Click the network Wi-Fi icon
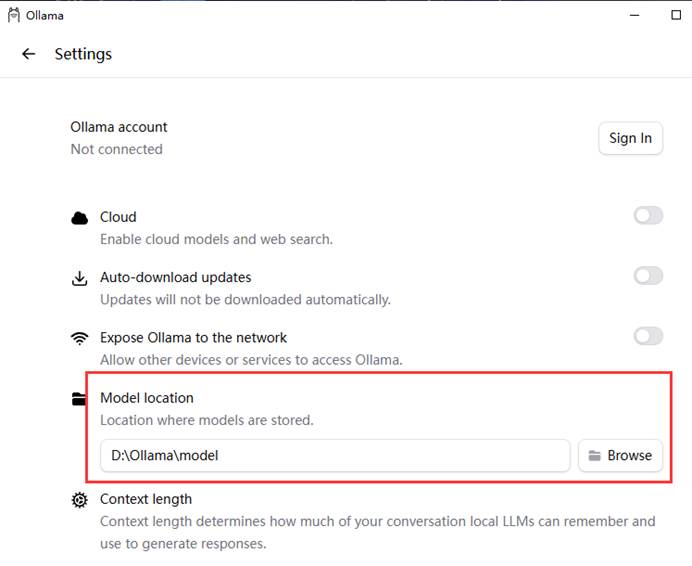This screenshot has width=692, height=566. (79, 339)
